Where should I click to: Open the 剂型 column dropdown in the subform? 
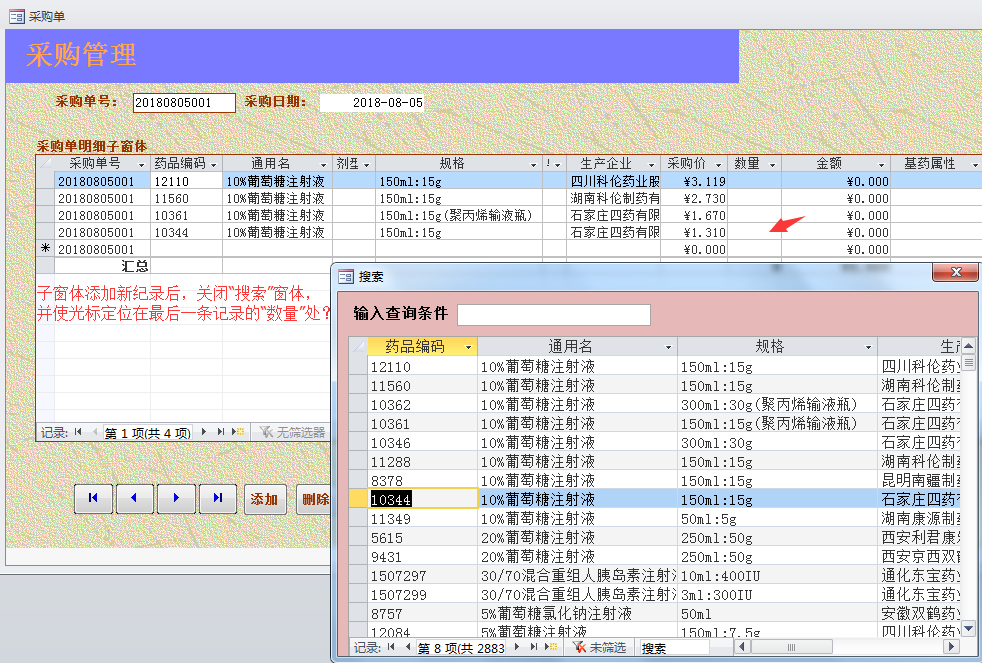pos(366,165)
